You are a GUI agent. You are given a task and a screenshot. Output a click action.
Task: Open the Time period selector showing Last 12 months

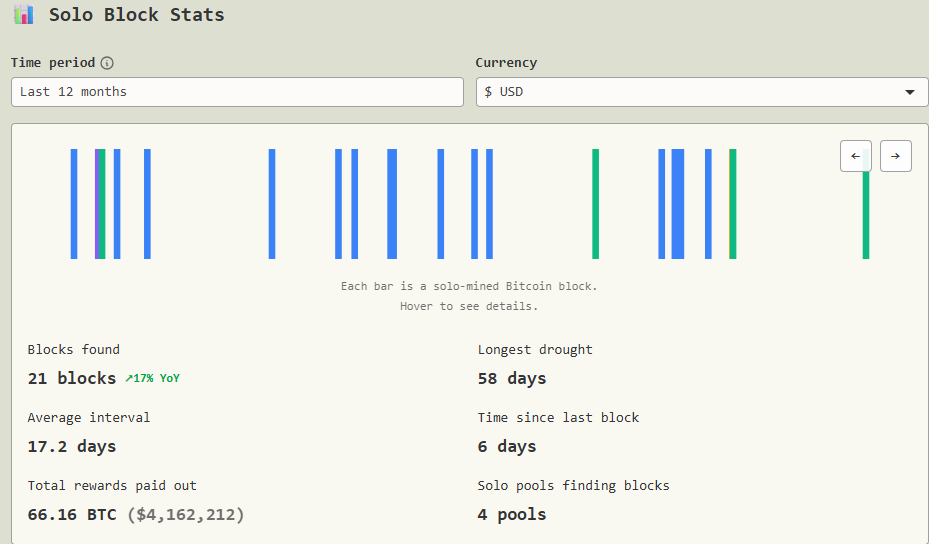coord(237,92)
